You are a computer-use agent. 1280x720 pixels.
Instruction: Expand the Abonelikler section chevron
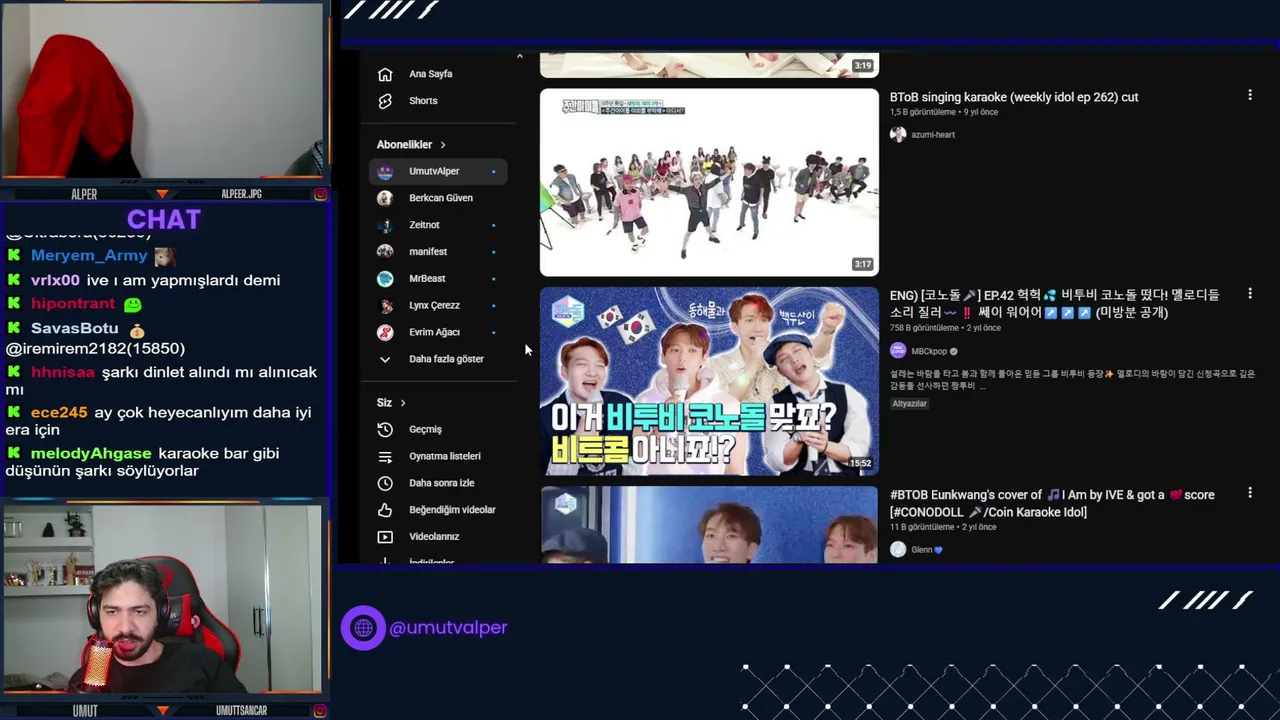click(443, 145)
